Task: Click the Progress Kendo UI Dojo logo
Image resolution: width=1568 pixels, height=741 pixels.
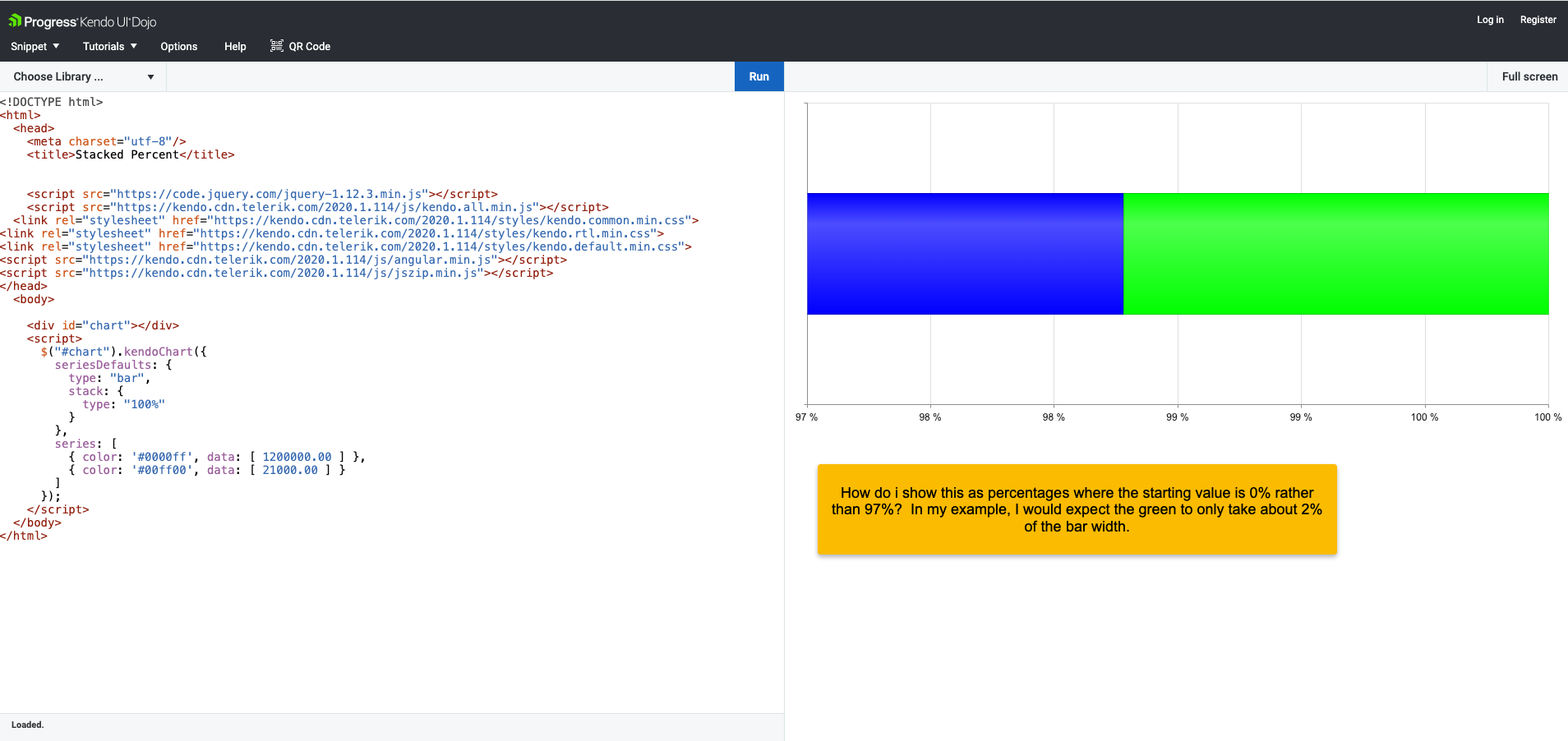Action: pos(82,21)
